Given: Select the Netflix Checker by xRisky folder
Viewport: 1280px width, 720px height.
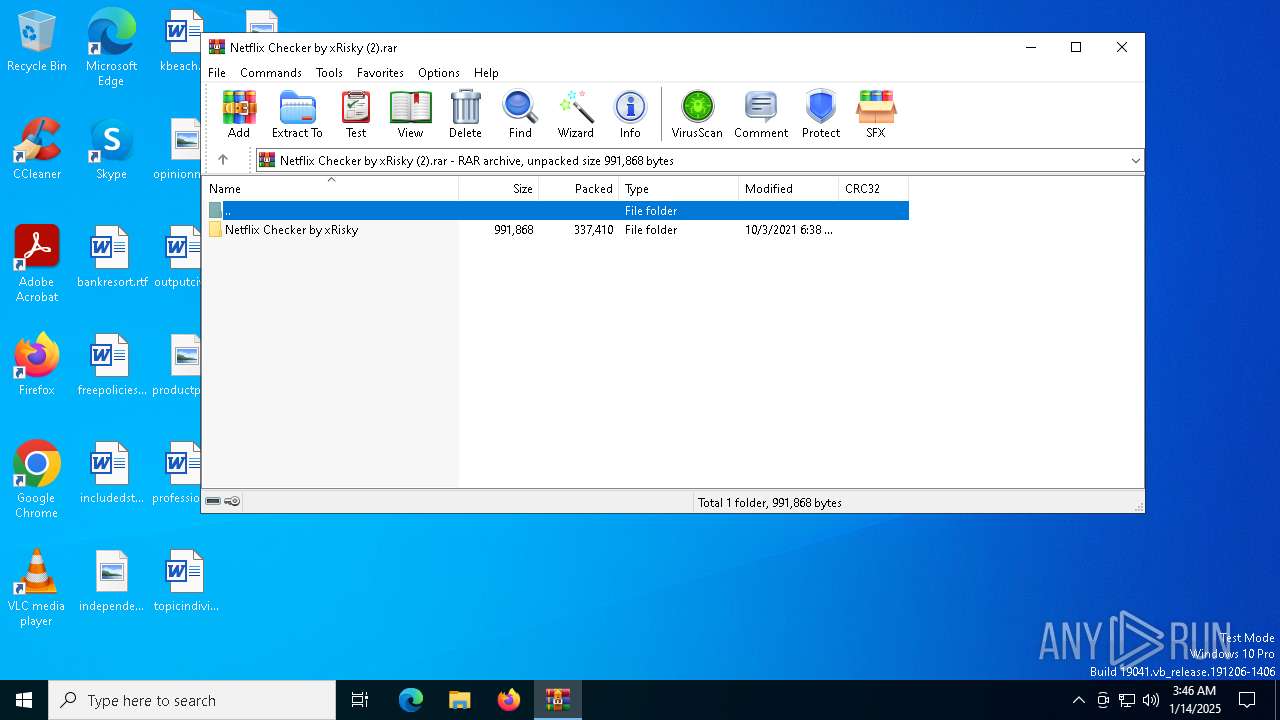Looking at the screenshot, I should coord(291,230).
